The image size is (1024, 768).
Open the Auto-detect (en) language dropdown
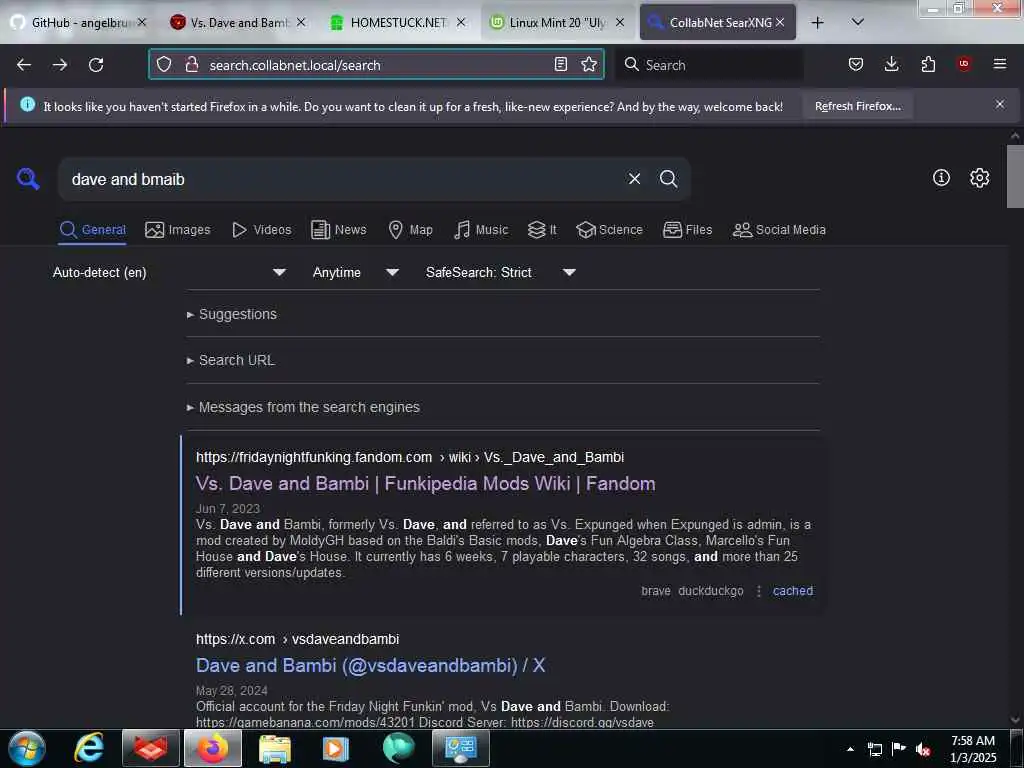click(x=169, y=272)
